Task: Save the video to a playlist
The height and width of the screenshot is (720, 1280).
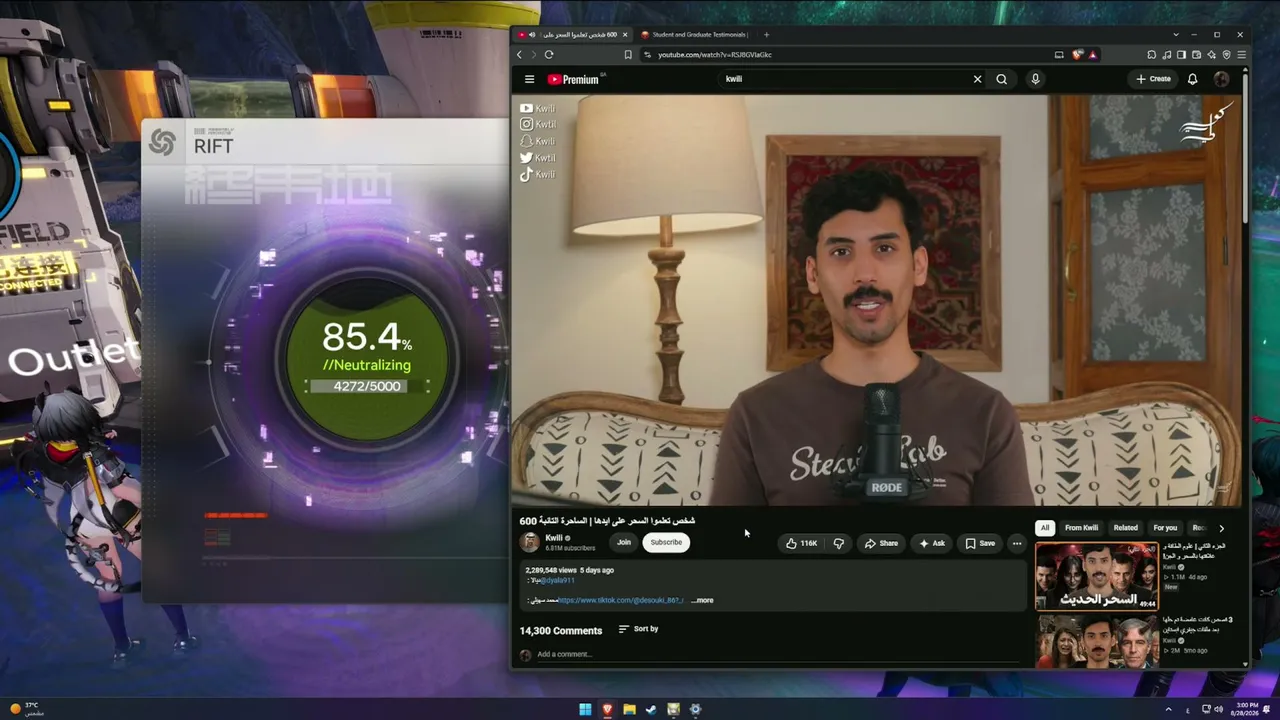Action: (x=980, y=543)
